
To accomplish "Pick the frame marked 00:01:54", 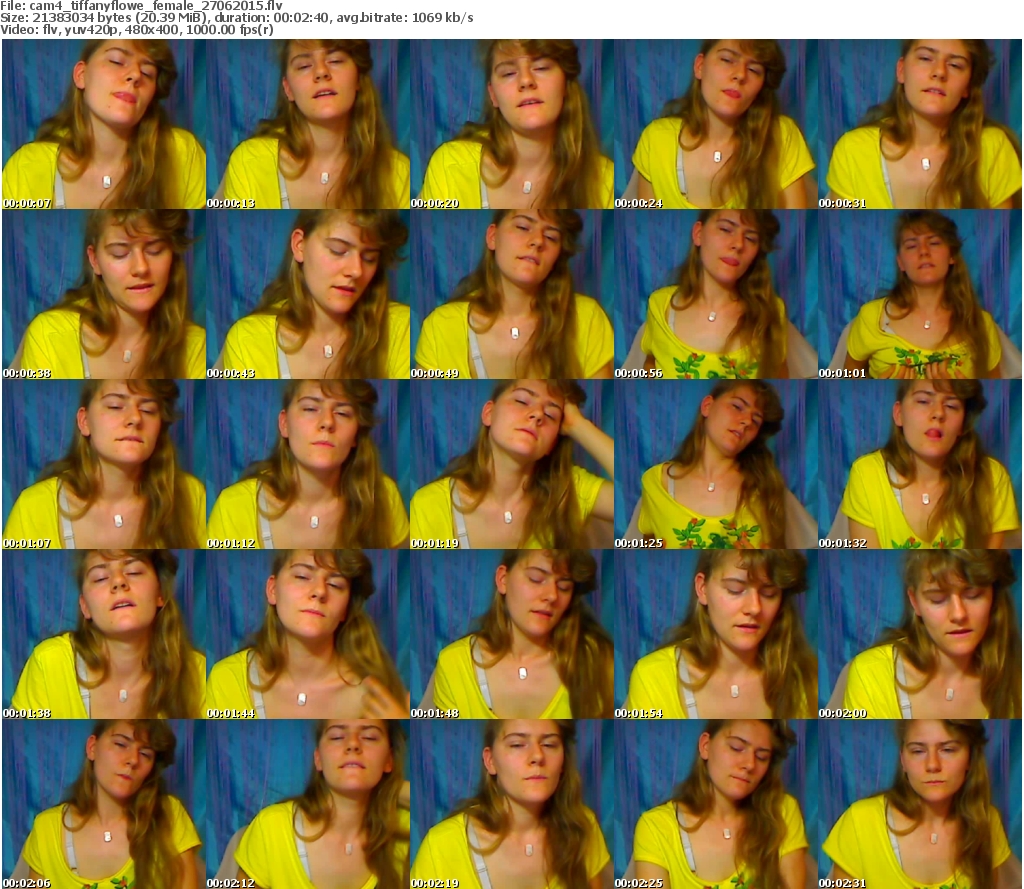I will coord(716,634).
